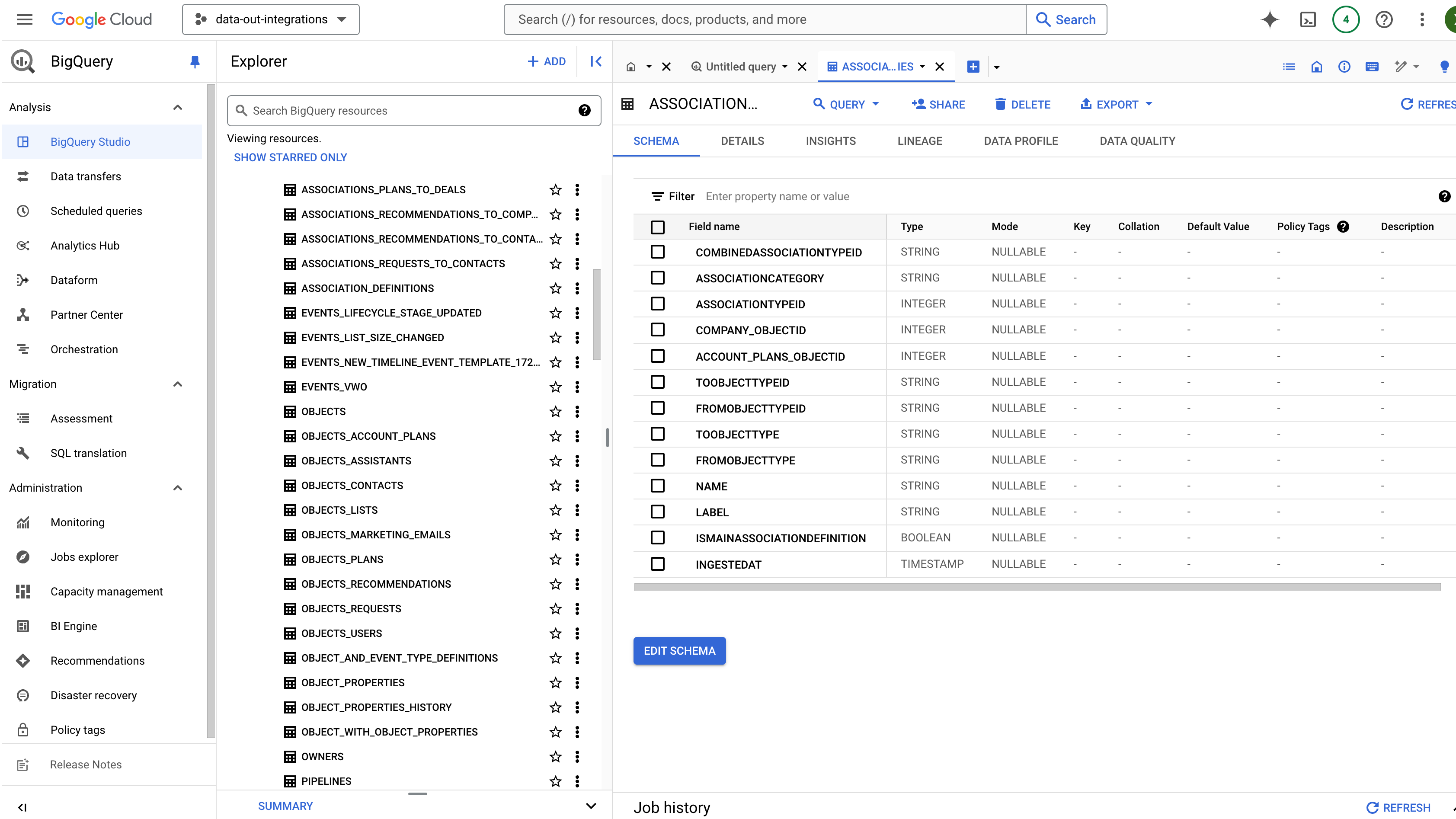Screen dimensions: 1456x819
Task: Switch to the INSIGHTS tab
Action: [x=830, y=141]
